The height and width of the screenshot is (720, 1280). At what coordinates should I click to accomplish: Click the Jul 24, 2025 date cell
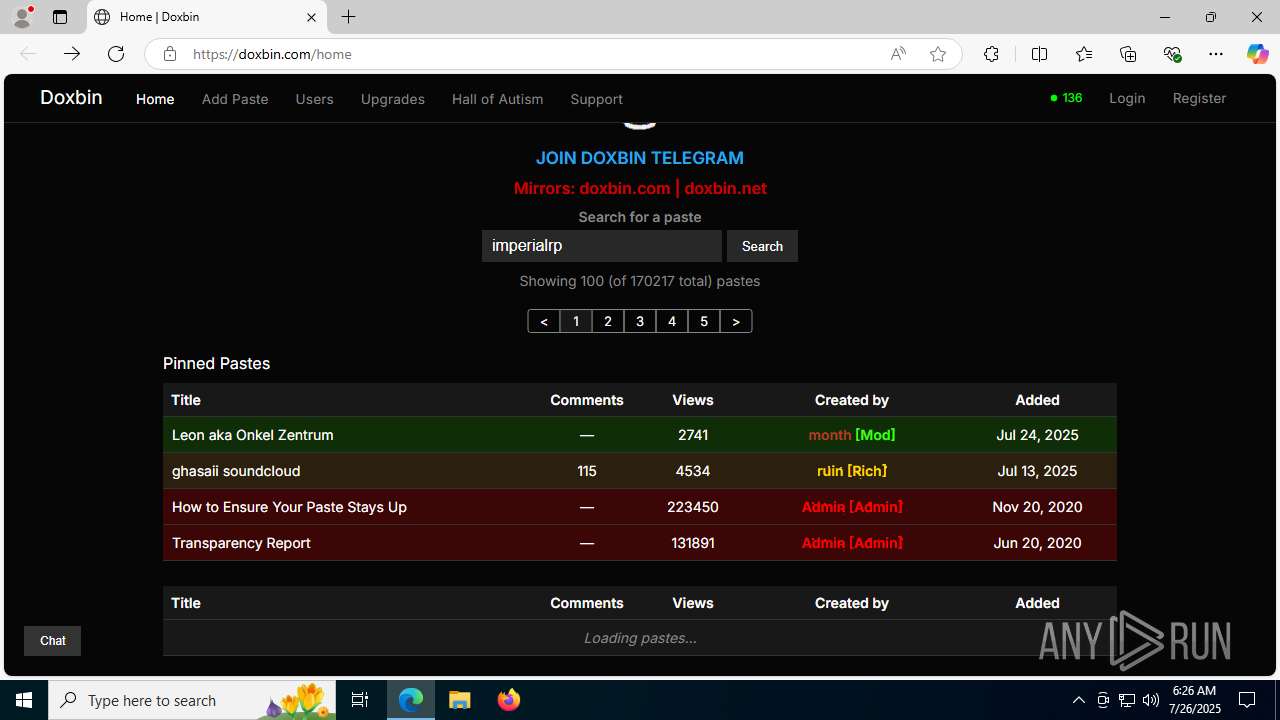[x=1037, y=435]
